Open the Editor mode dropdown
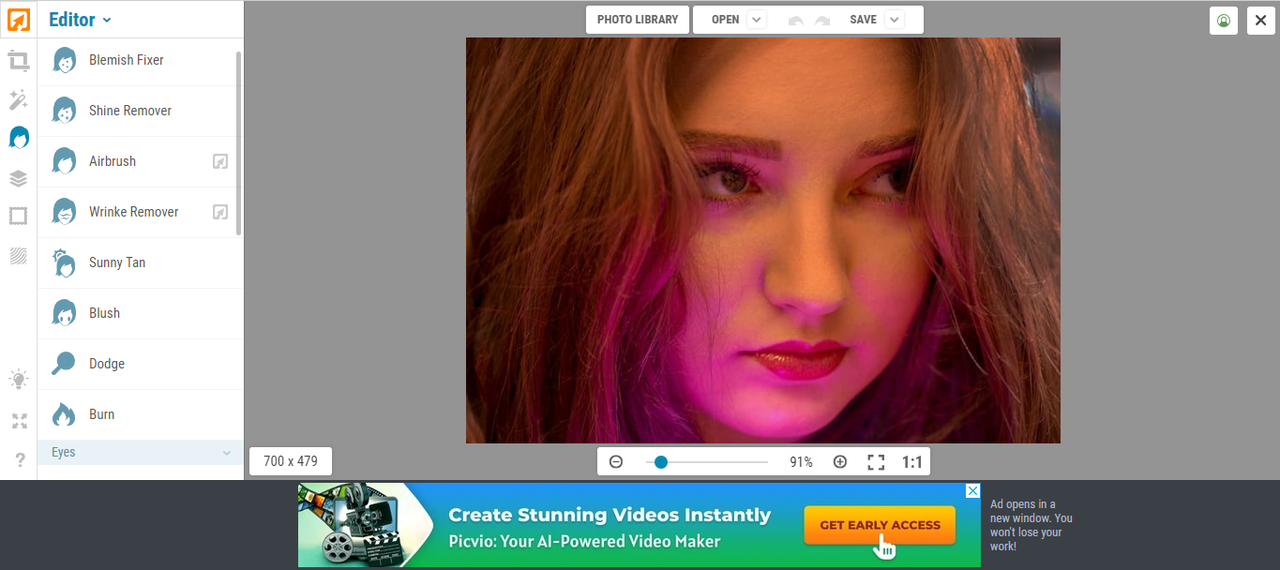The height and width of the screenshot is (570, 1280). pyautogui.click(x=80, y=19)
